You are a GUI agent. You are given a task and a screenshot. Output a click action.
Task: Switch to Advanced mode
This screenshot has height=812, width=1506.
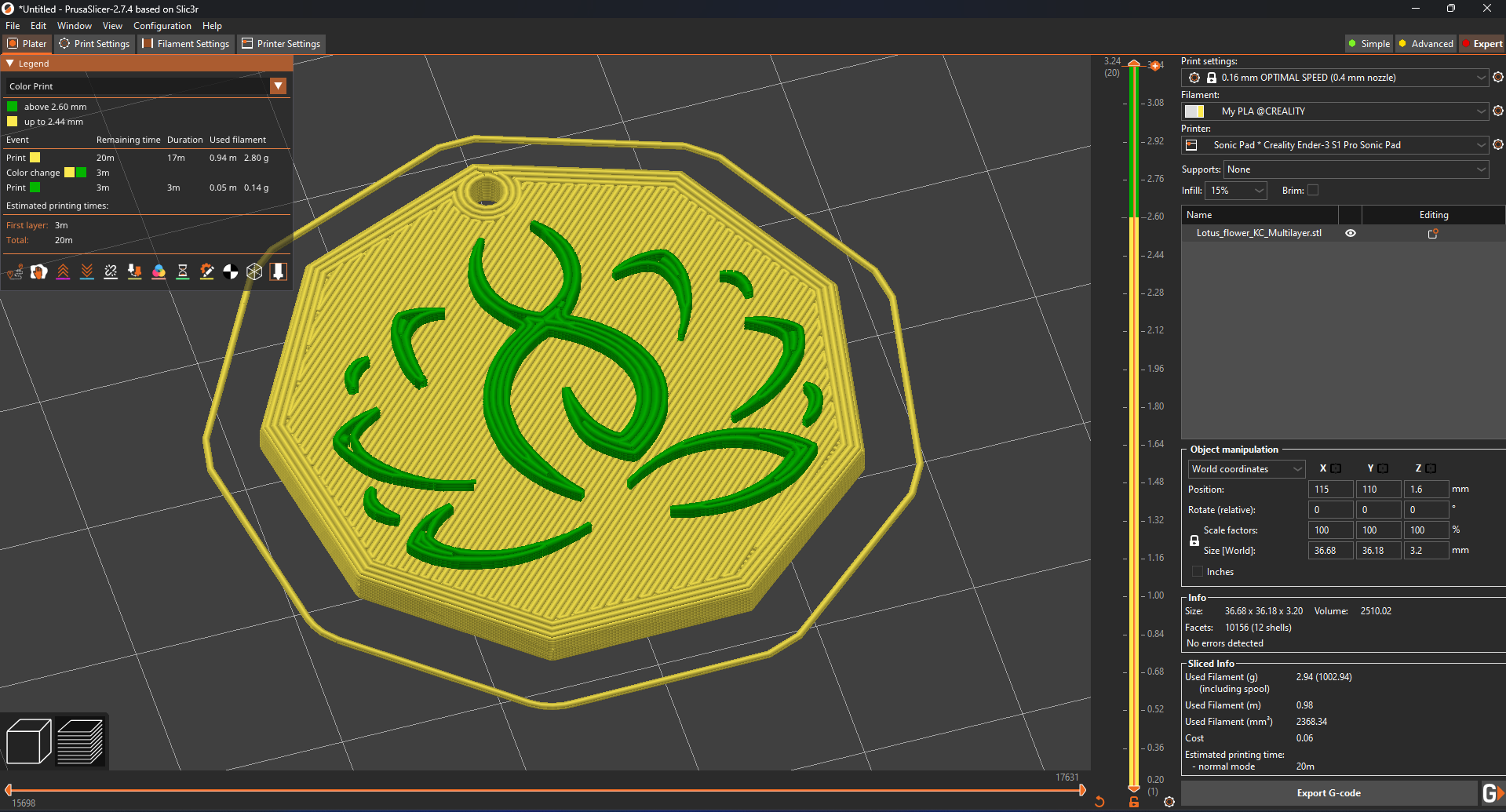pyautogui.click(x=1426, y=44)
